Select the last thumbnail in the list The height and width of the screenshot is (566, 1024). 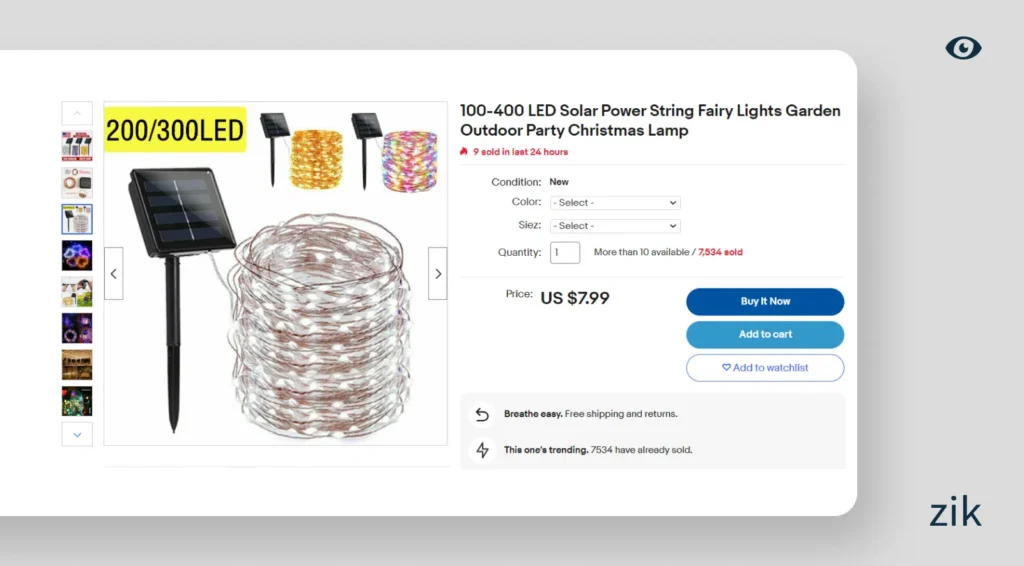click(77, 401)
